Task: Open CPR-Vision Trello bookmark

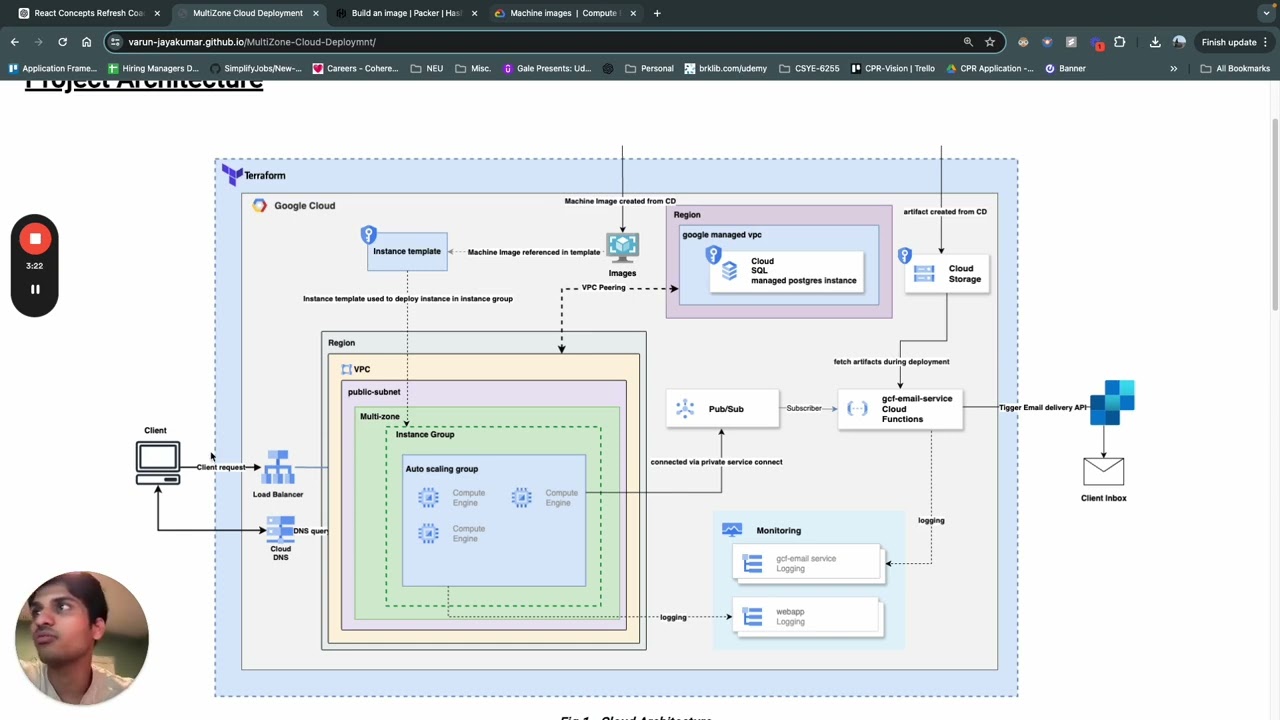Action: click(893, 68)
